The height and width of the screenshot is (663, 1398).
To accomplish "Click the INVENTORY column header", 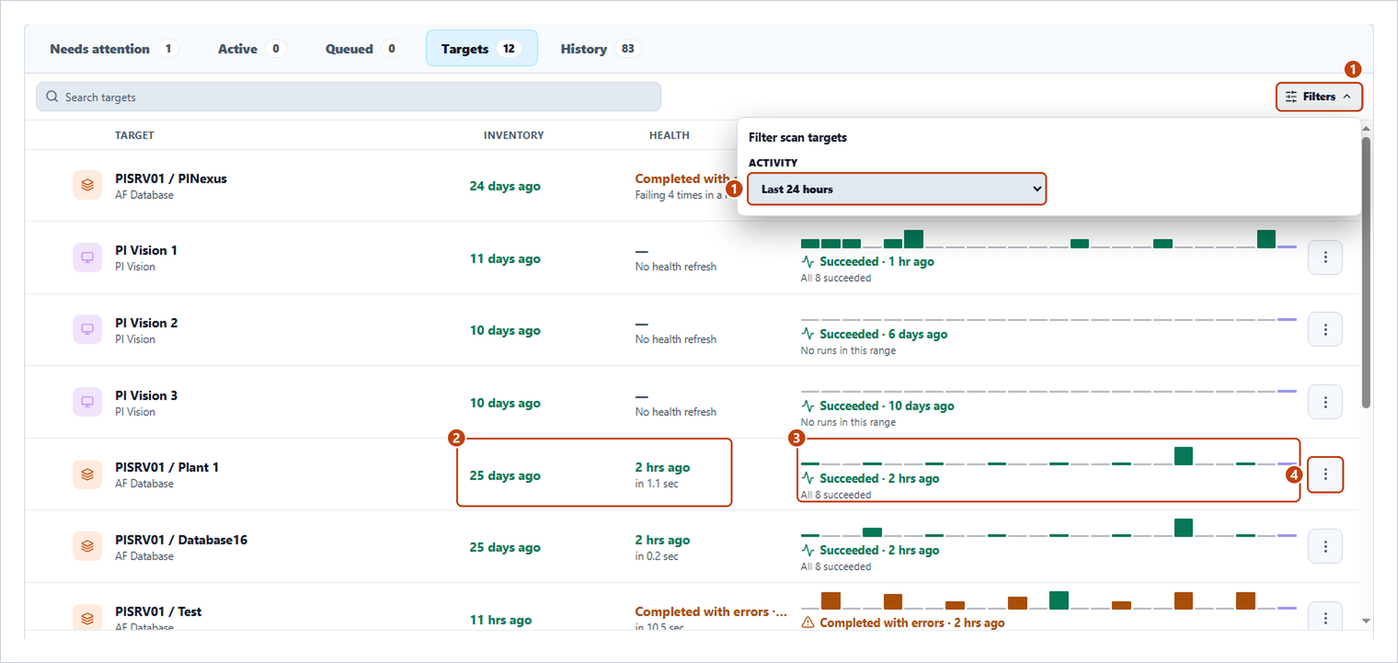I will tap(514, 135).
